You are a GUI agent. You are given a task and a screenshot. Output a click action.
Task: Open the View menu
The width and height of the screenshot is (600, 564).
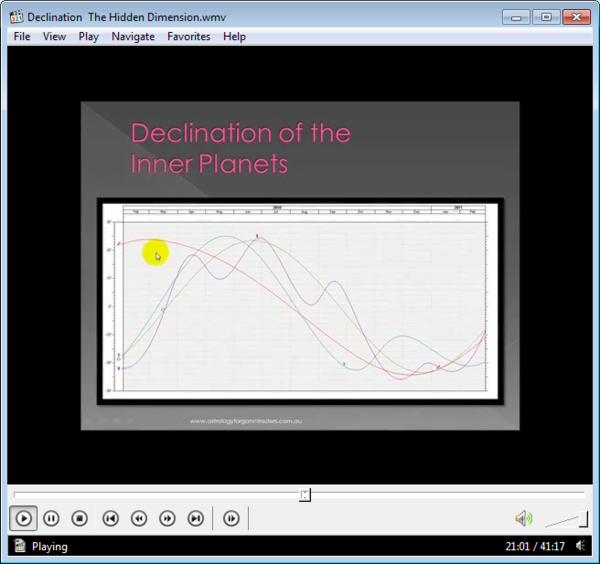pyautogui.click(x=54, y=36)
